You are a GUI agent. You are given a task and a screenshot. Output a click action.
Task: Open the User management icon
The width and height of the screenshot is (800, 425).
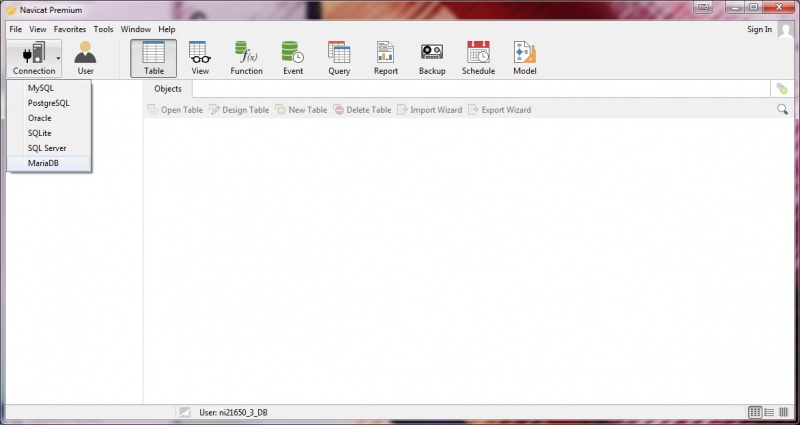pos(85,58)
